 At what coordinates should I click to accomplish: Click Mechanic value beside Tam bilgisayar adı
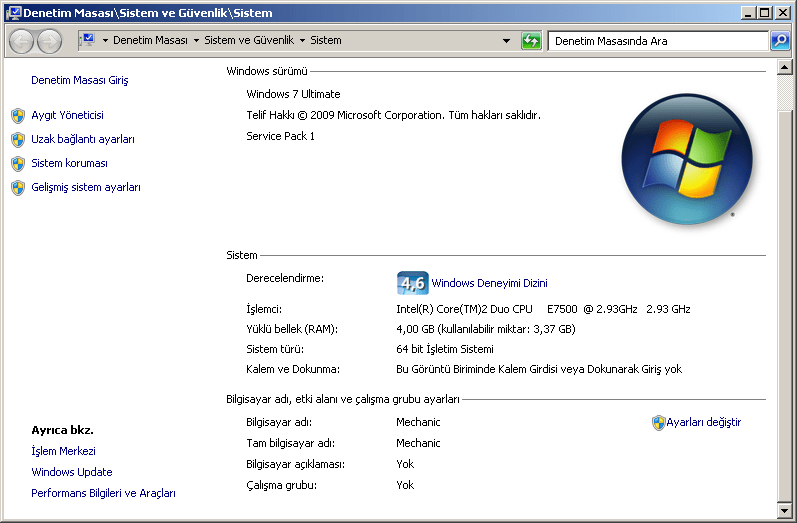[418, 443]
